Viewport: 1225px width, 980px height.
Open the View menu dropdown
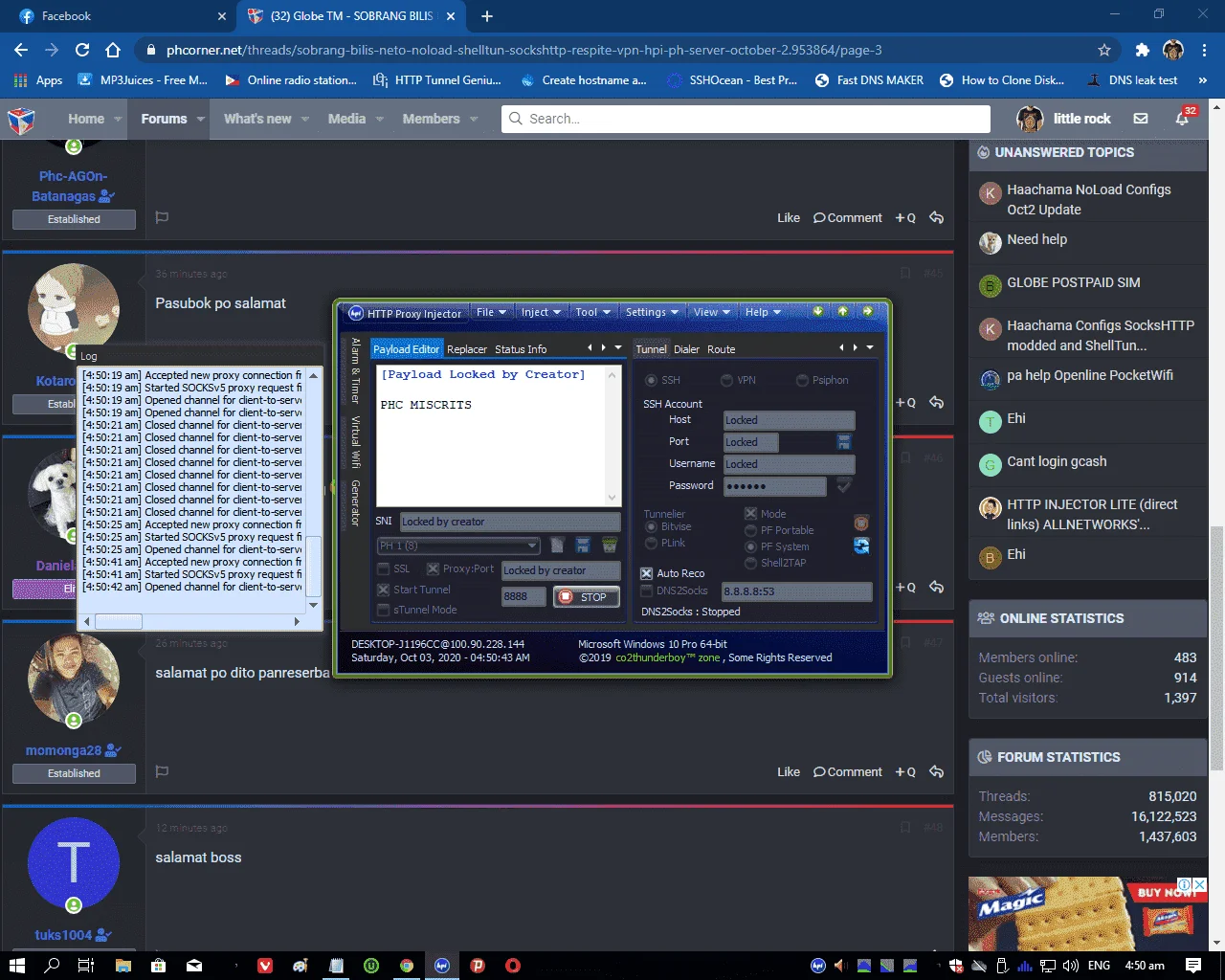tap(712, 312)
